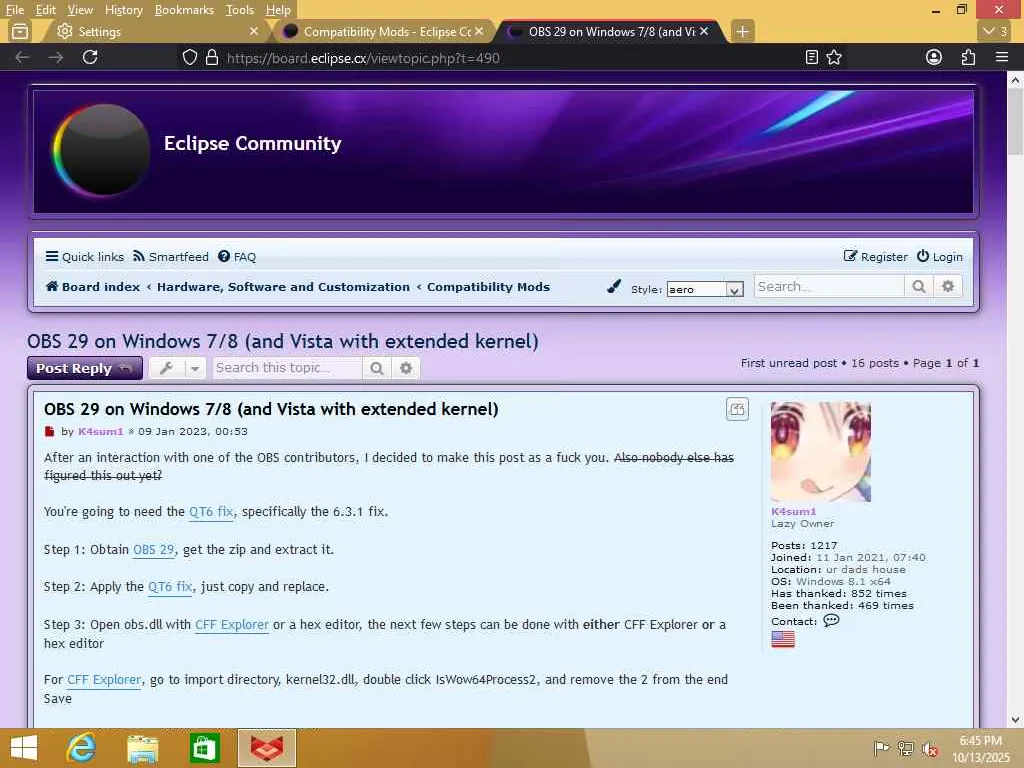Open the FAQ link

[x=237, y=257]
